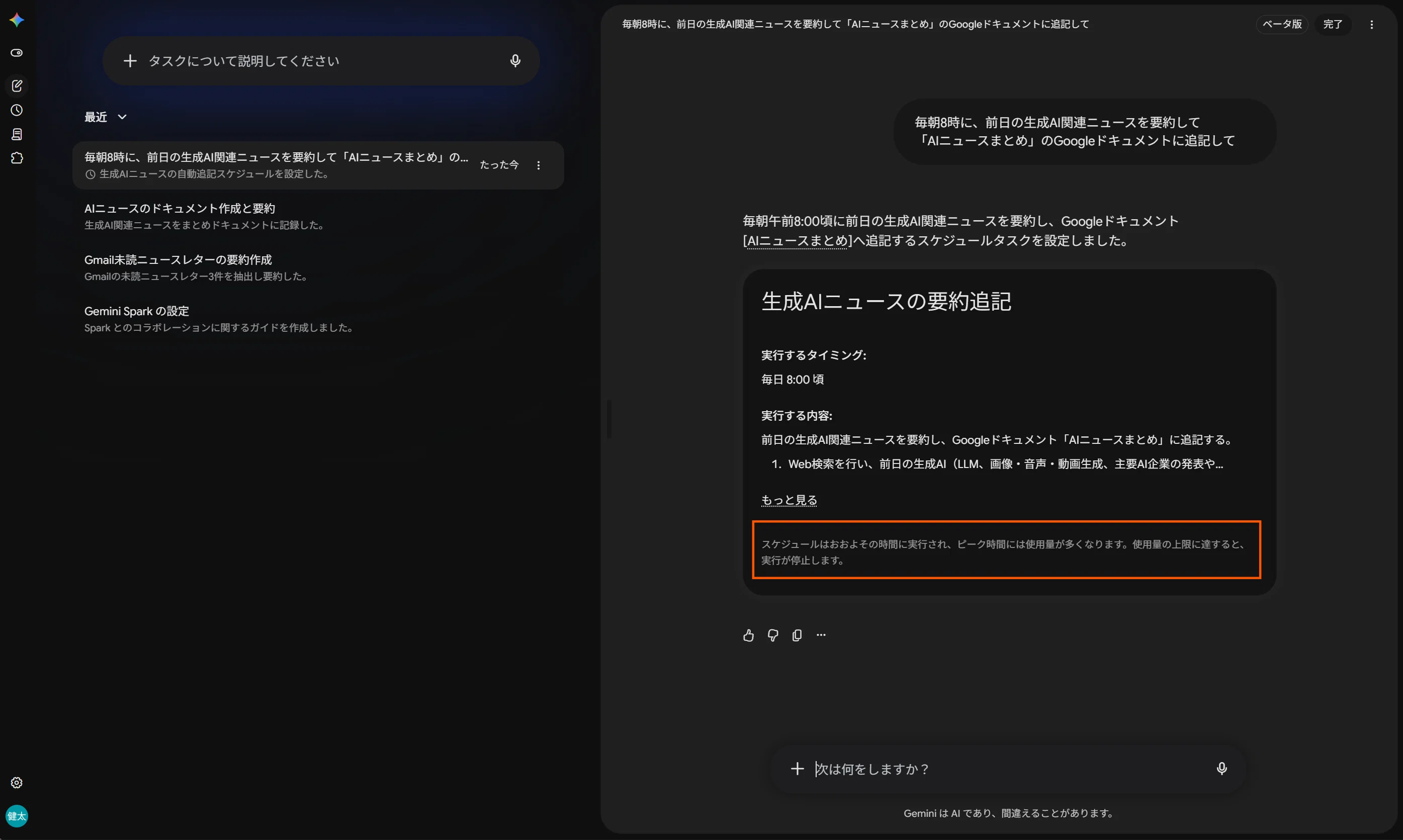Click thumbs up on the response
The image size is (1403, 840).
click(x=748, y=635)
